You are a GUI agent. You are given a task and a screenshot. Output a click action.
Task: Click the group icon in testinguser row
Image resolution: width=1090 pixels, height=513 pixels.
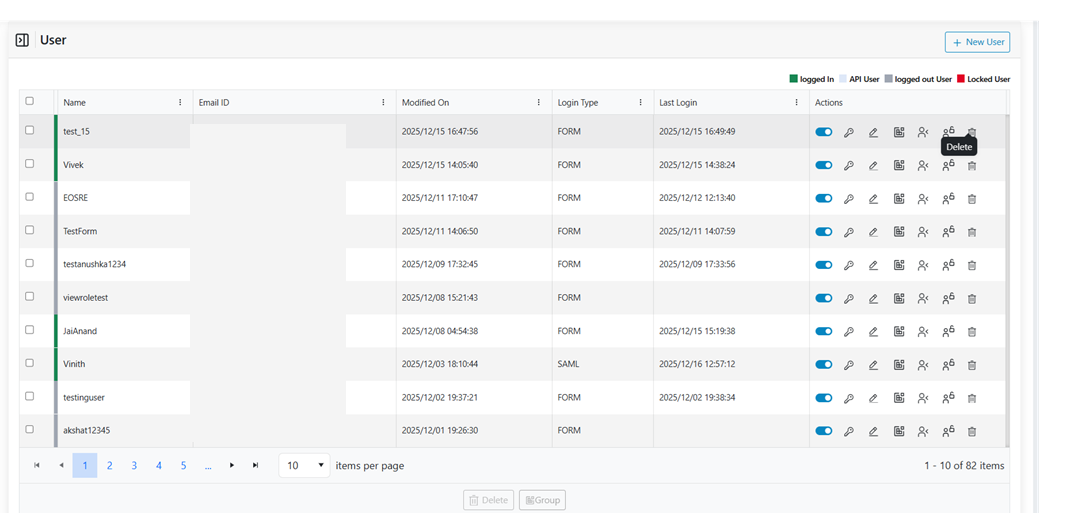[899, 398]
